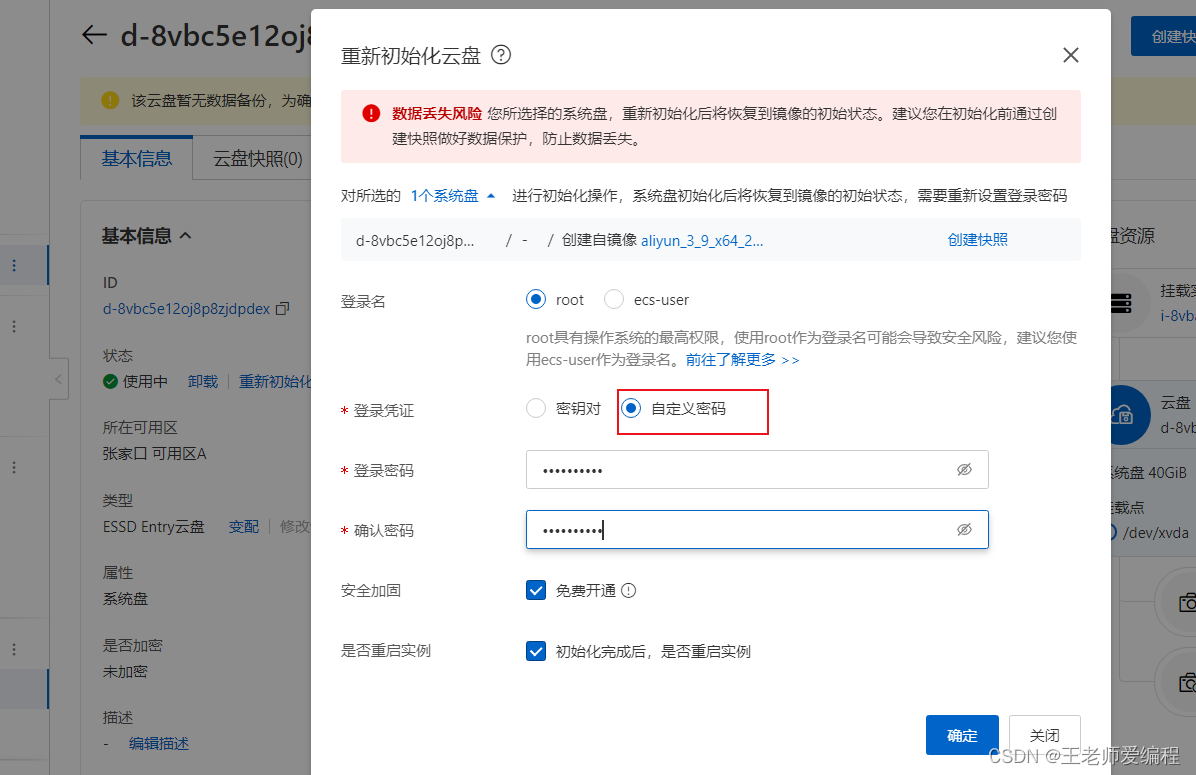Image resolution: width=1196 pixels, height=775 pixels.
Task: Switch to 云盘快照(0) tab
Action: click(258, 159)
